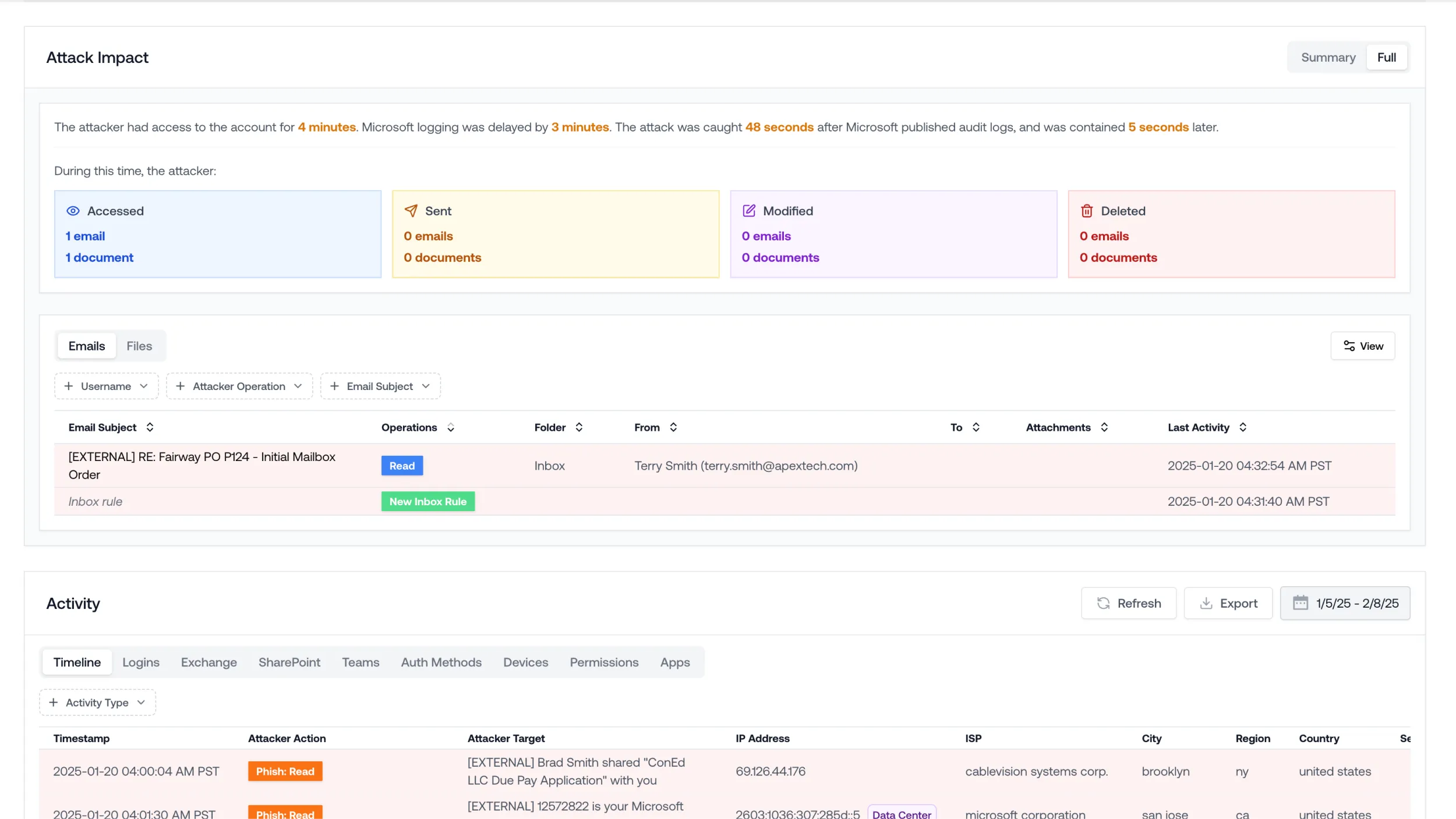Sort by Email Subject column arrows
Image resolution: width=1456 pixels, height=819 pixels.
tap(150, 427)
